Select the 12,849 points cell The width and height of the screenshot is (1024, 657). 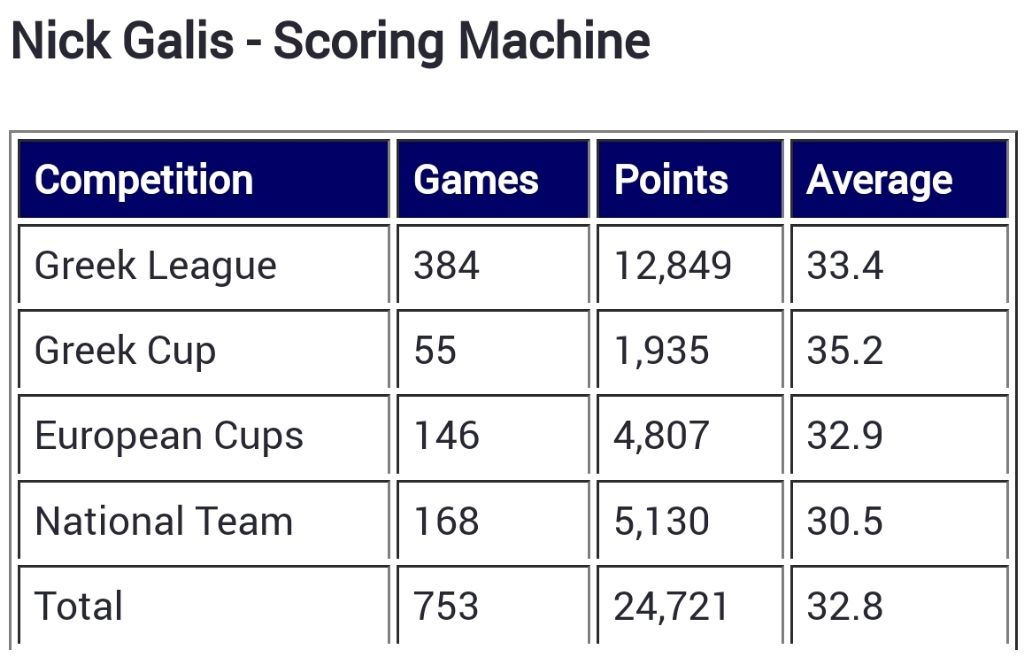click(x=672, y=266)
